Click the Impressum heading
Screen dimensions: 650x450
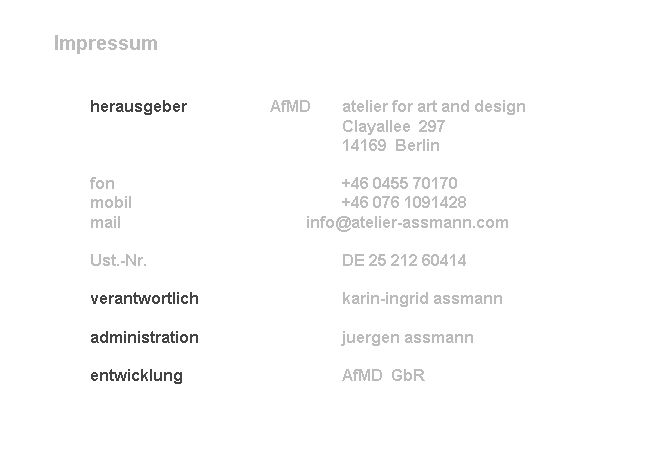point(106,44)
